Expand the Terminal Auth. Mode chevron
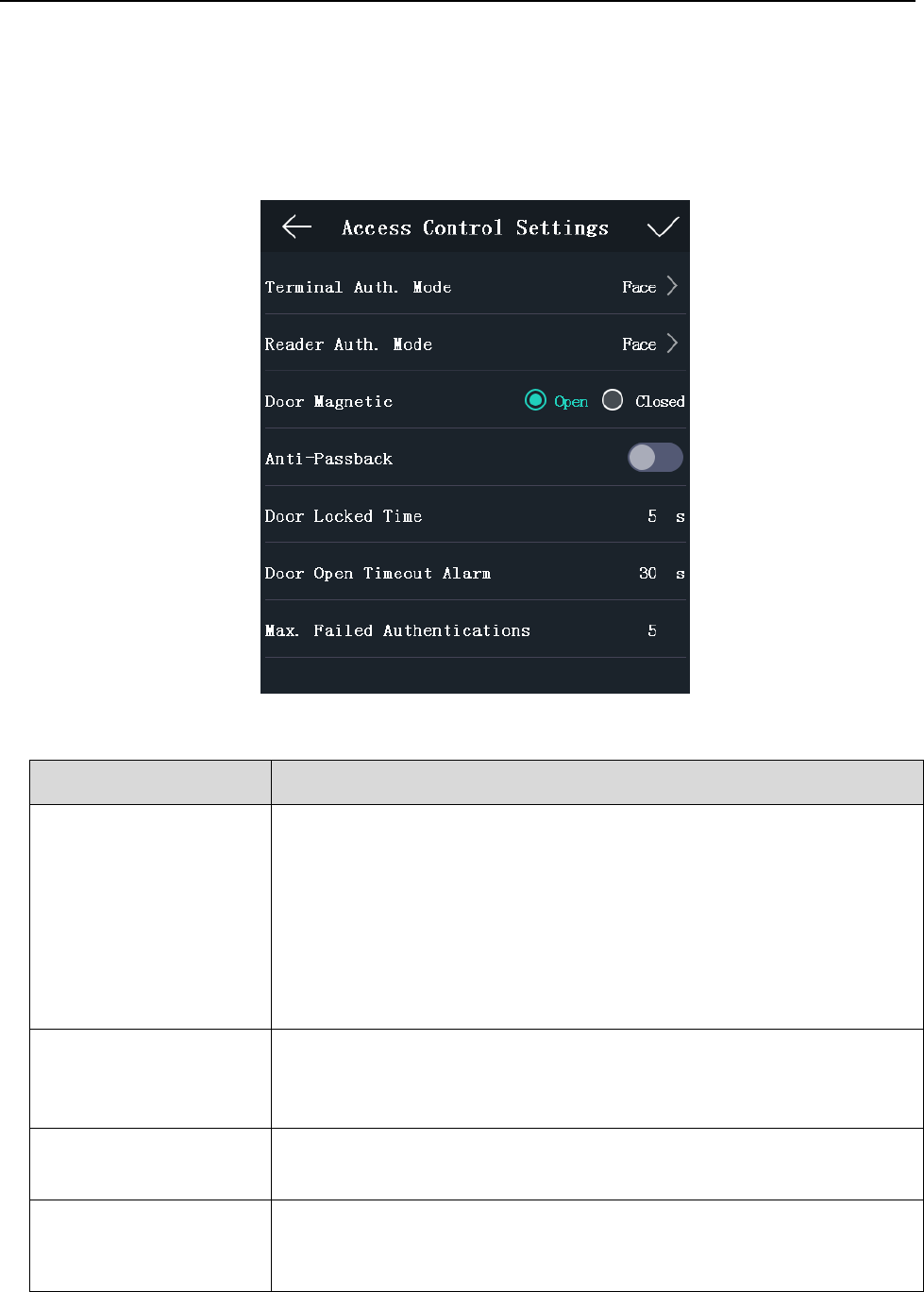The height and width of the screenshot is (1292, 924). pyautogui.click(x=672, y=286)
